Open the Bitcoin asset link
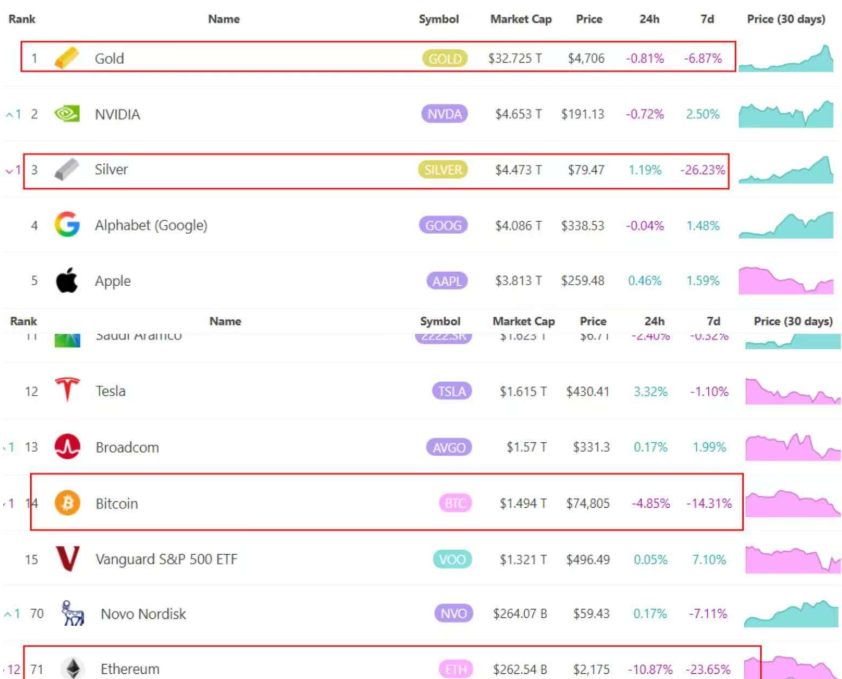Screen dimensions: 842x679 point(117,503)
